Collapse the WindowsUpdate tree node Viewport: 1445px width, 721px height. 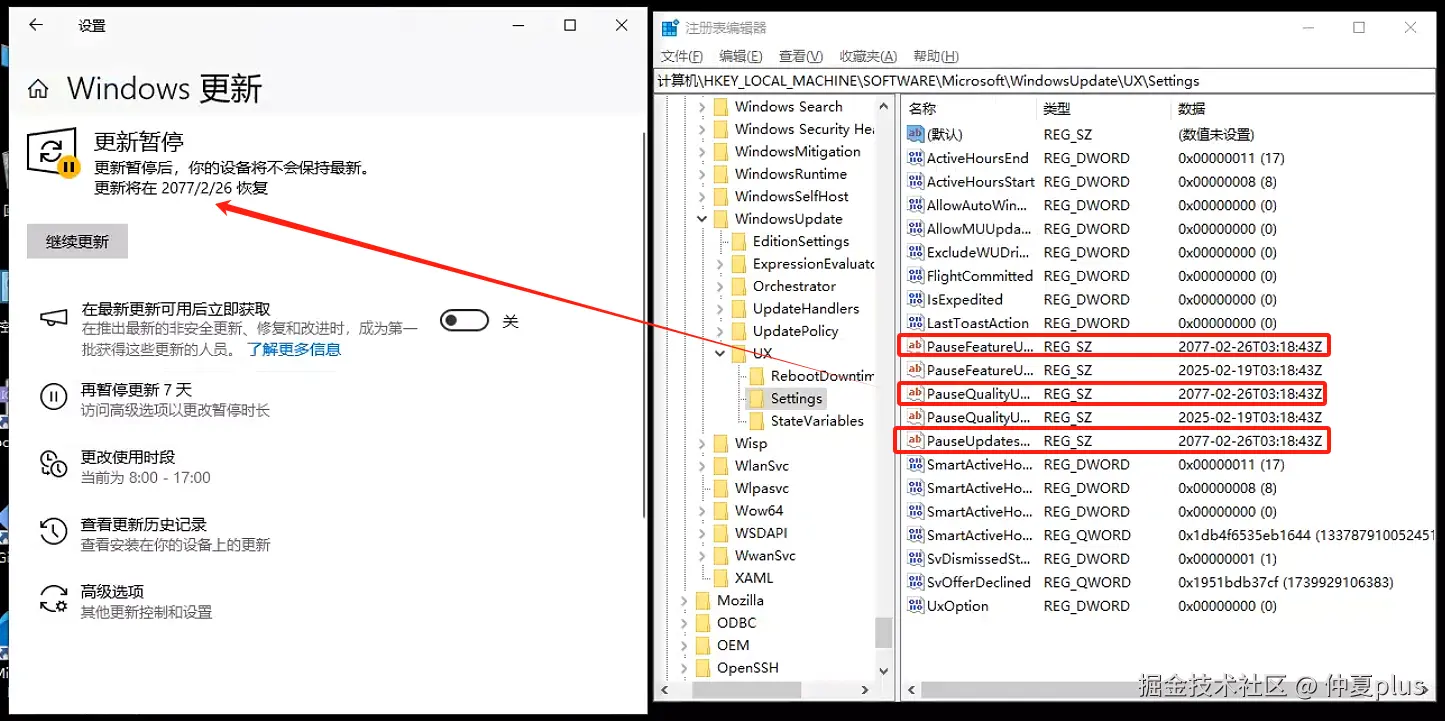point(703,219)
